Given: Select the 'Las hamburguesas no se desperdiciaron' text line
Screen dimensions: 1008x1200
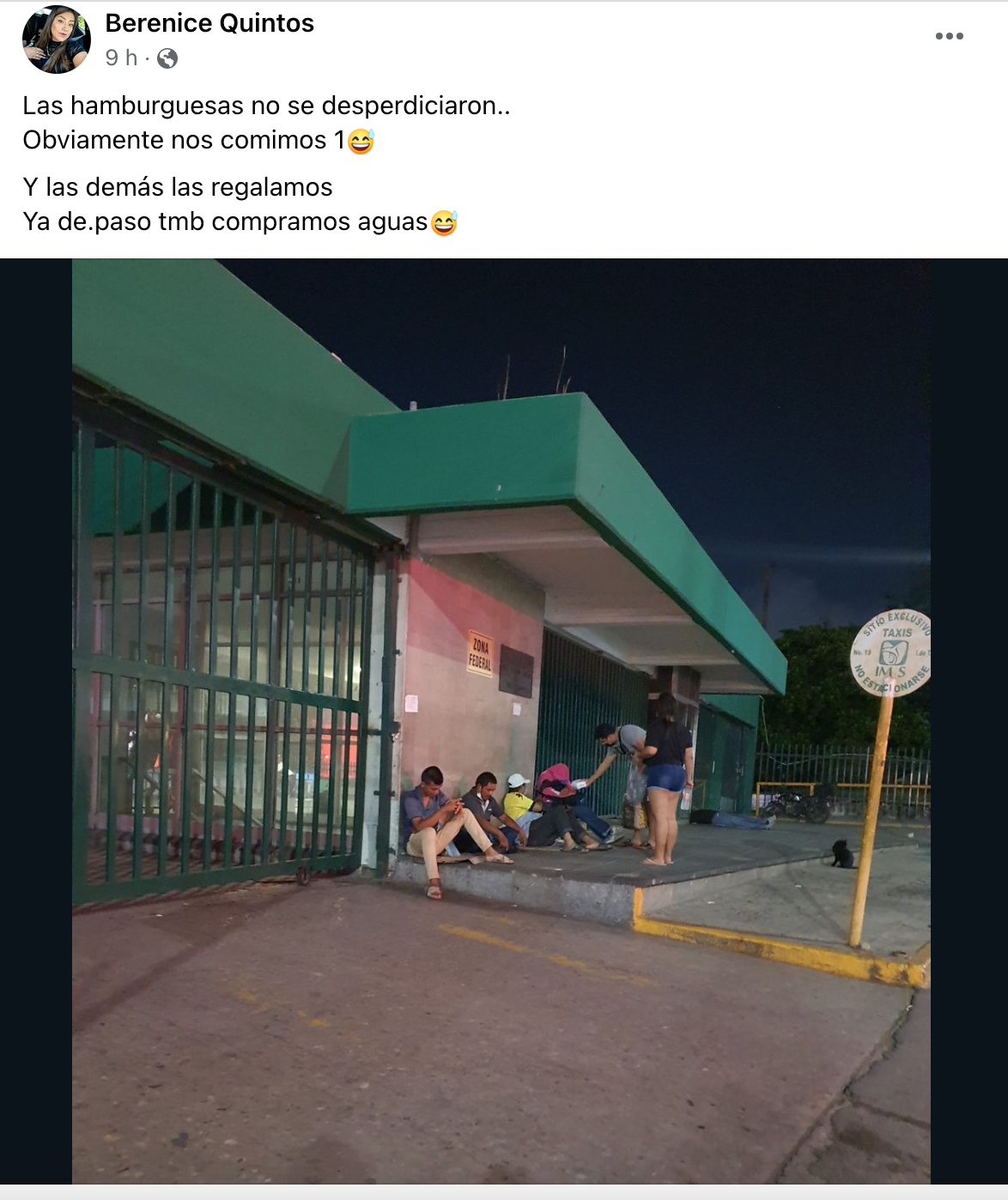Looking at the screenshot, I should click(x=266, y=106).
